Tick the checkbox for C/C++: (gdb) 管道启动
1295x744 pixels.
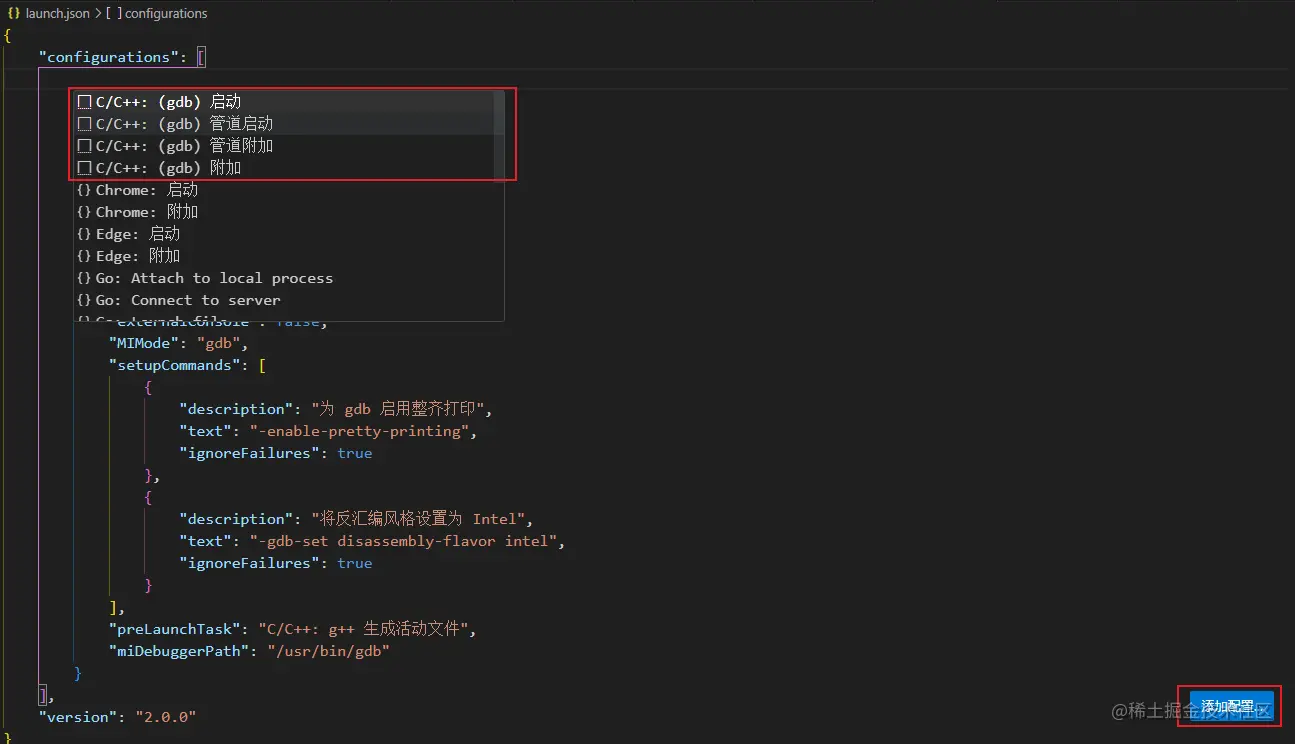point(84,123)
